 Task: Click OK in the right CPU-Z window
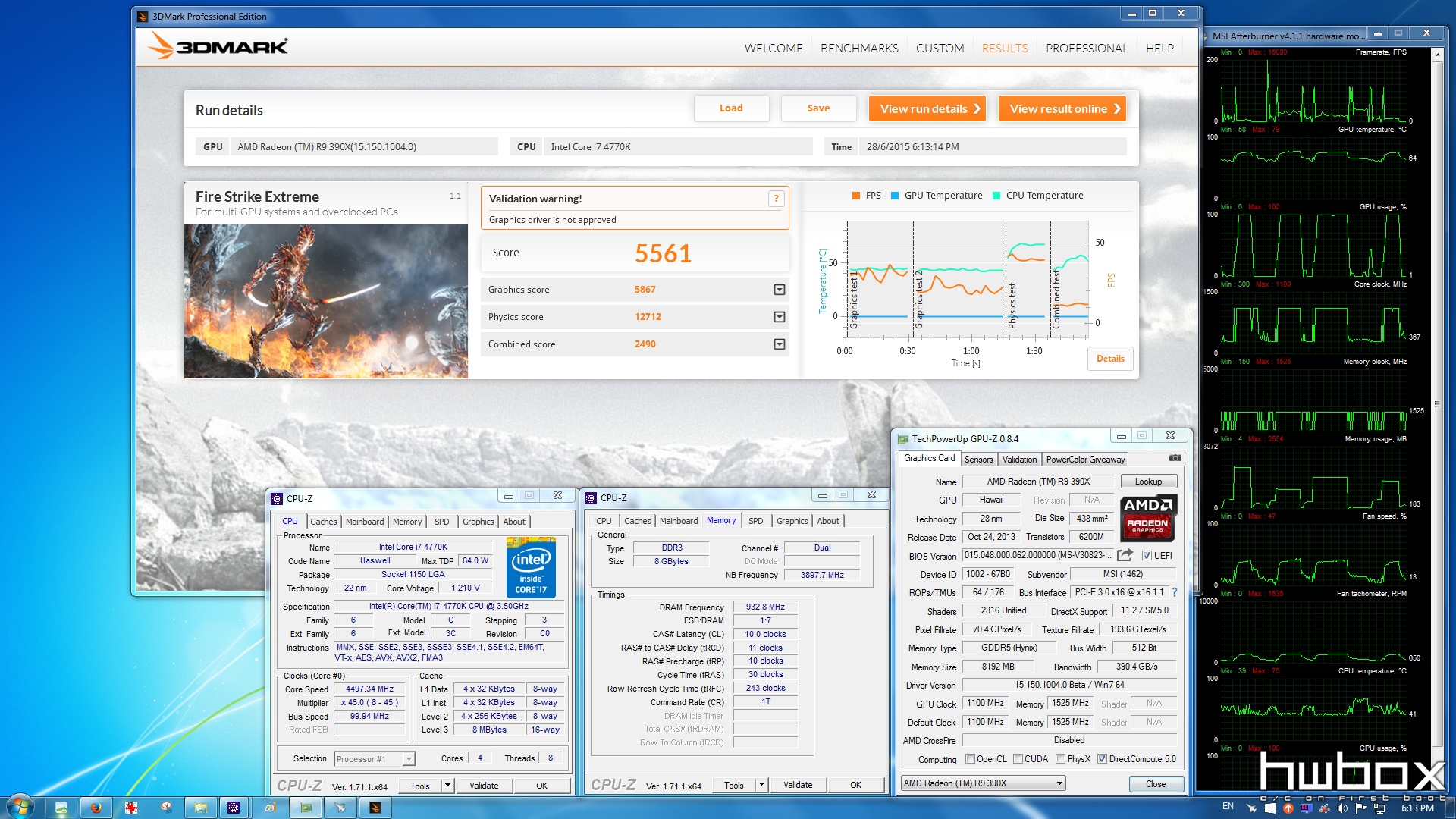click(855, 785)
